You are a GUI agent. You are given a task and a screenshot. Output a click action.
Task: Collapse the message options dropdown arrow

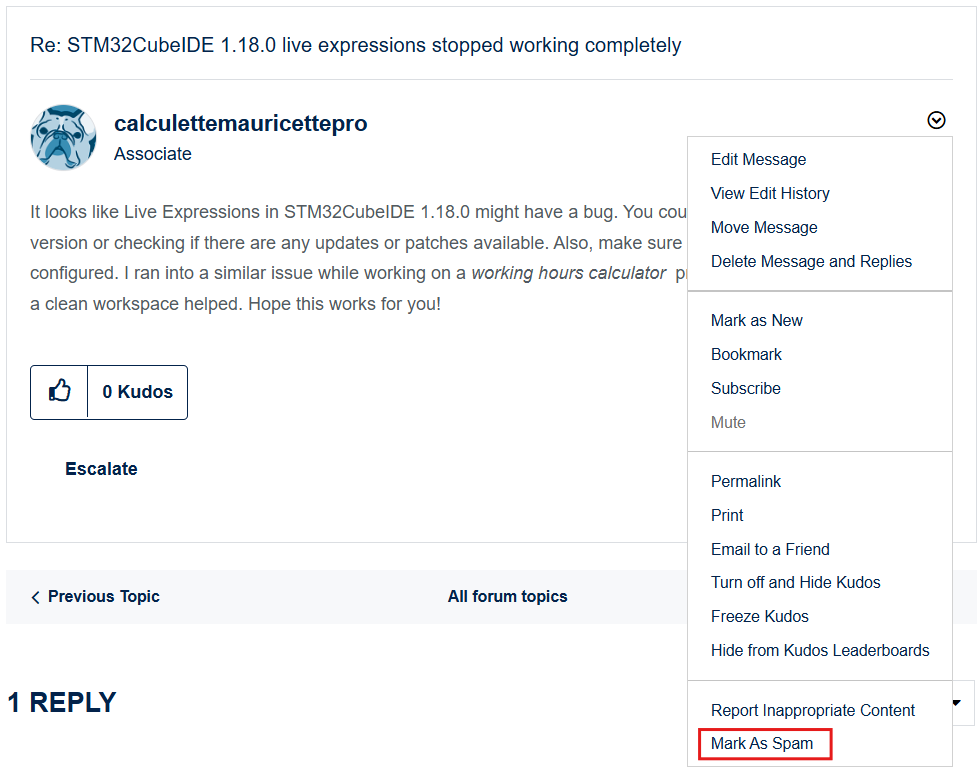[936, 120]
